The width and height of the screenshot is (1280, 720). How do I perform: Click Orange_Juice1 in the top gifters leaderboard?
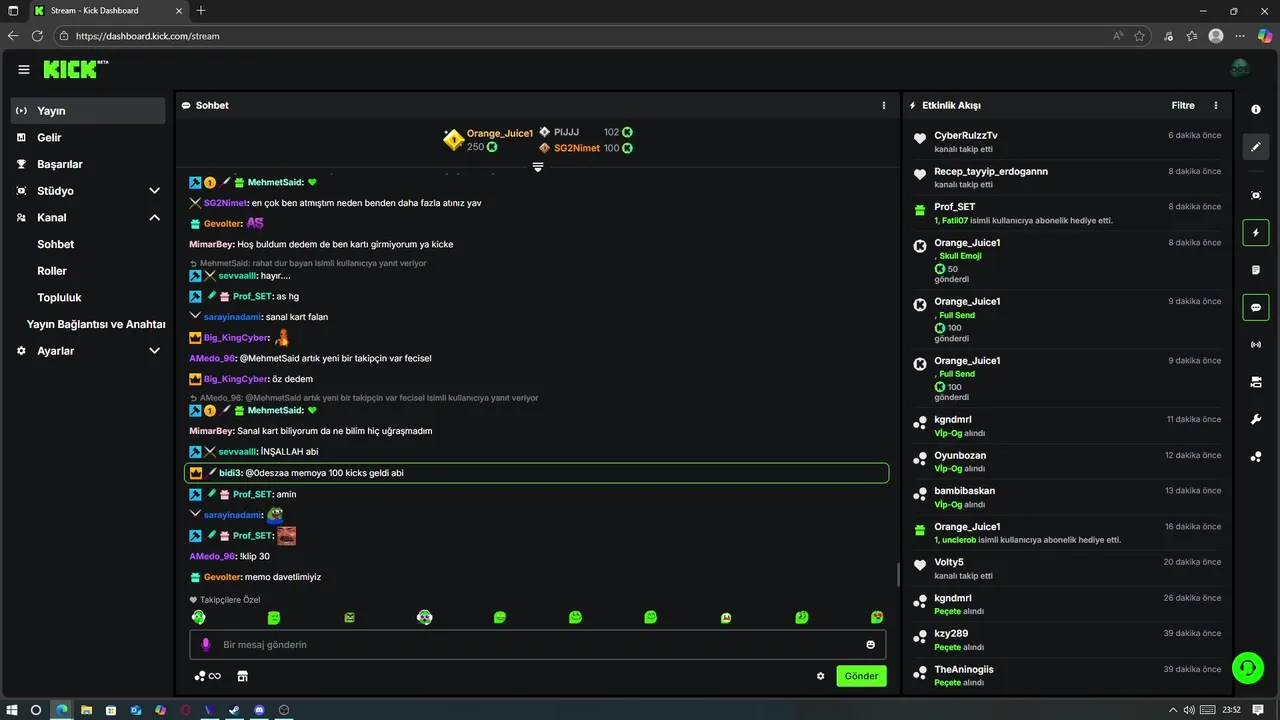[x=499, y=134]
